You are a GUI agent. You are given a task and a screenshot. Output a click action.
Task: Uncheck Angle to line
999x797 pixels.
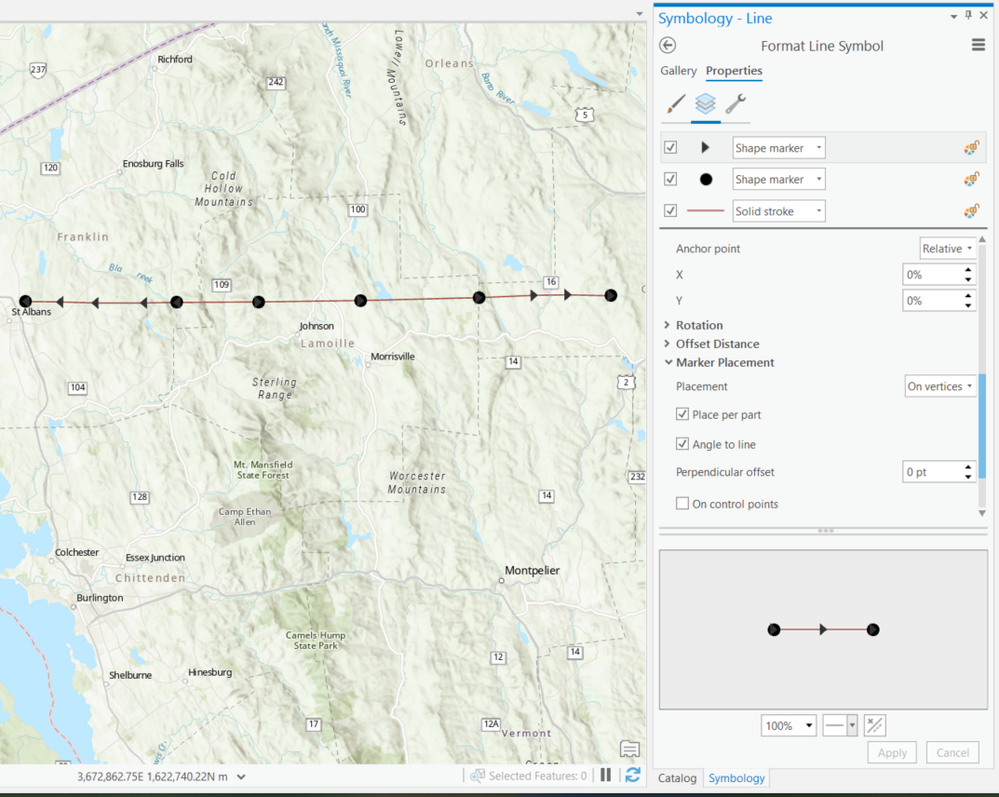682,444
